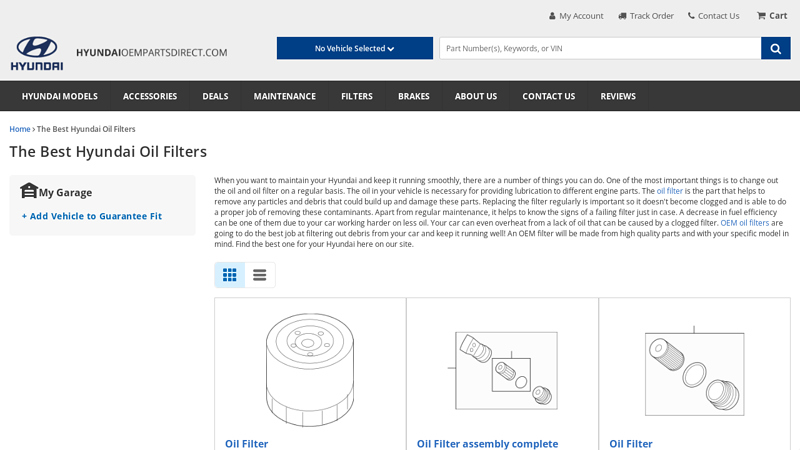Open the HYUNDAI MODELS menu
The height and width of the screenshot is (450, 800).
click(60, 96)
